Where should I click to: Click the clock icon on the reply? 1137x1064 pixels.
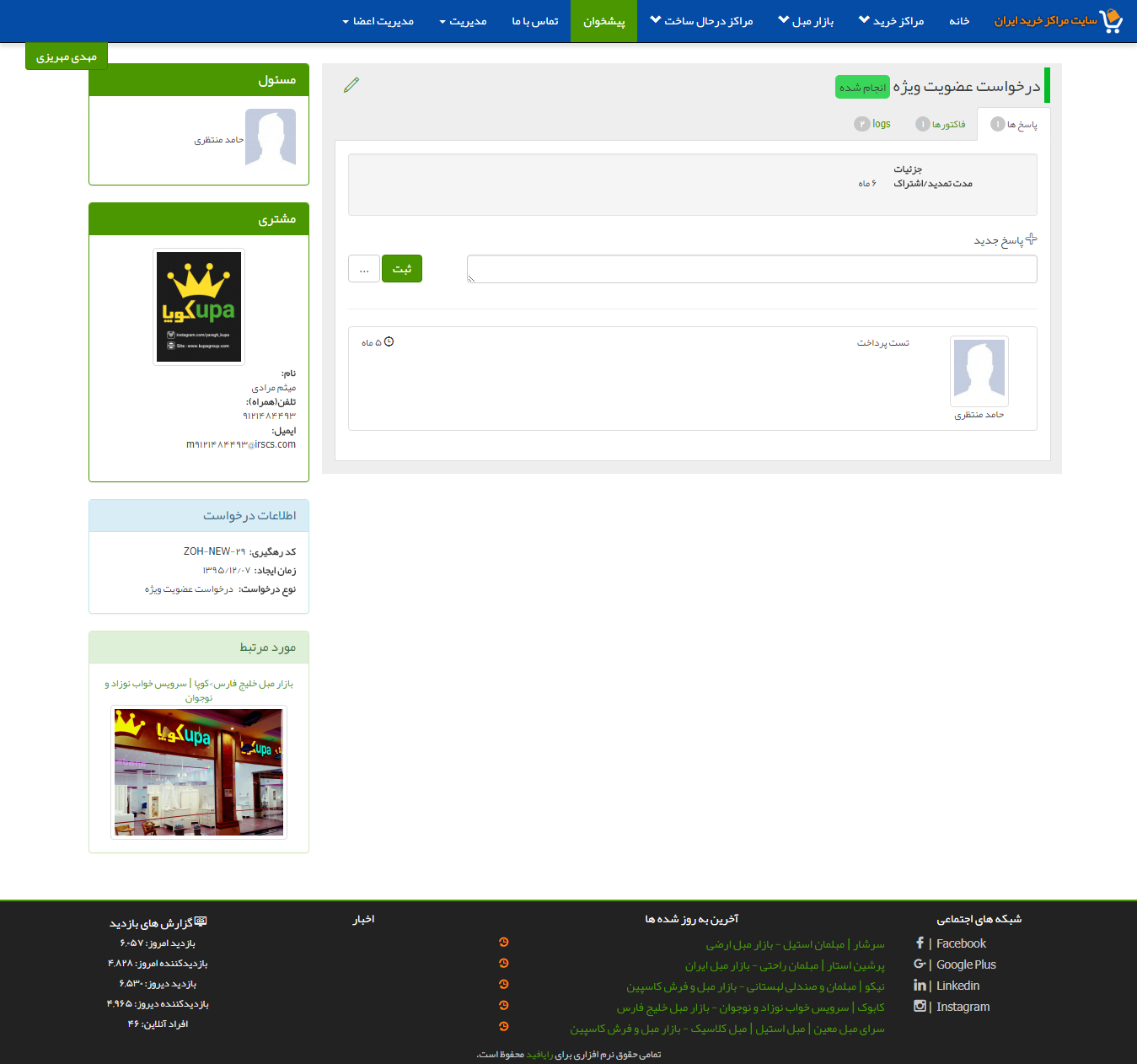(x=389, y=341)
